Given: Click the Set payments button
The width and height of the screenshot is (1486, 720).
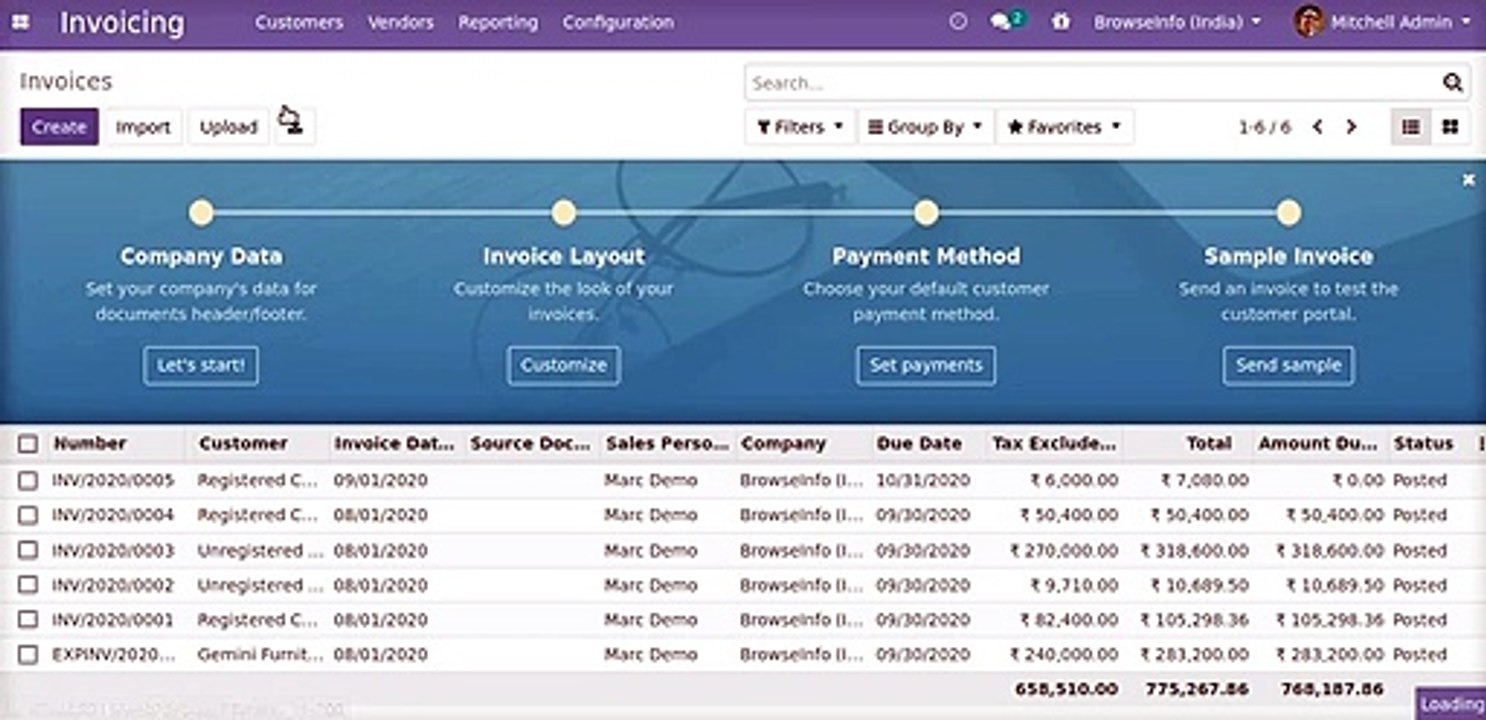Looking at the screenshot, I should [x=926, y=365].
